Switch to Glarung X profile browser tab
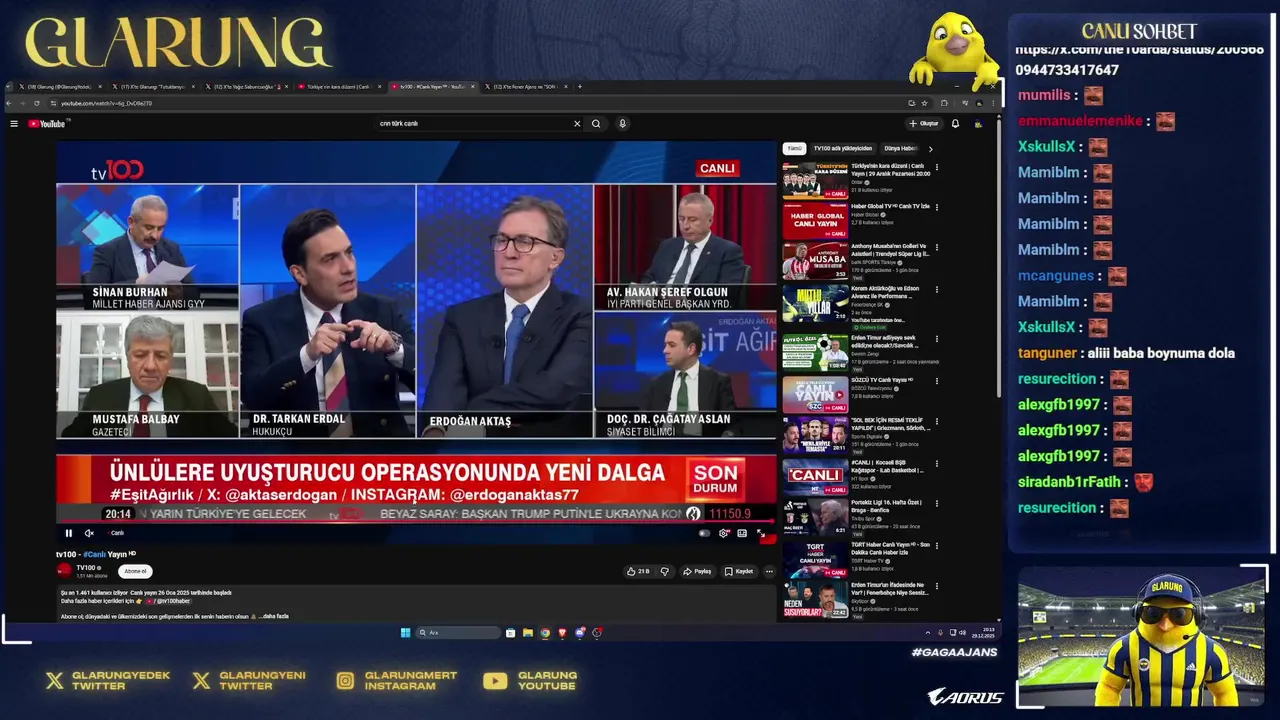This screenshot has height=720, width=1280. 60,87
